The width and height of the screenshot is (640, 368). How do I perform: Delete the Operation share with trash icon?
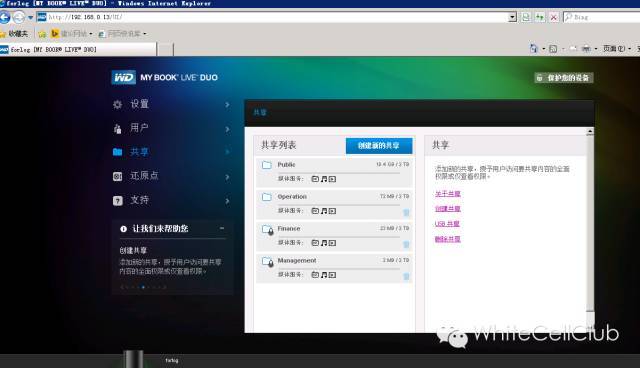click(x=406, y=212)
